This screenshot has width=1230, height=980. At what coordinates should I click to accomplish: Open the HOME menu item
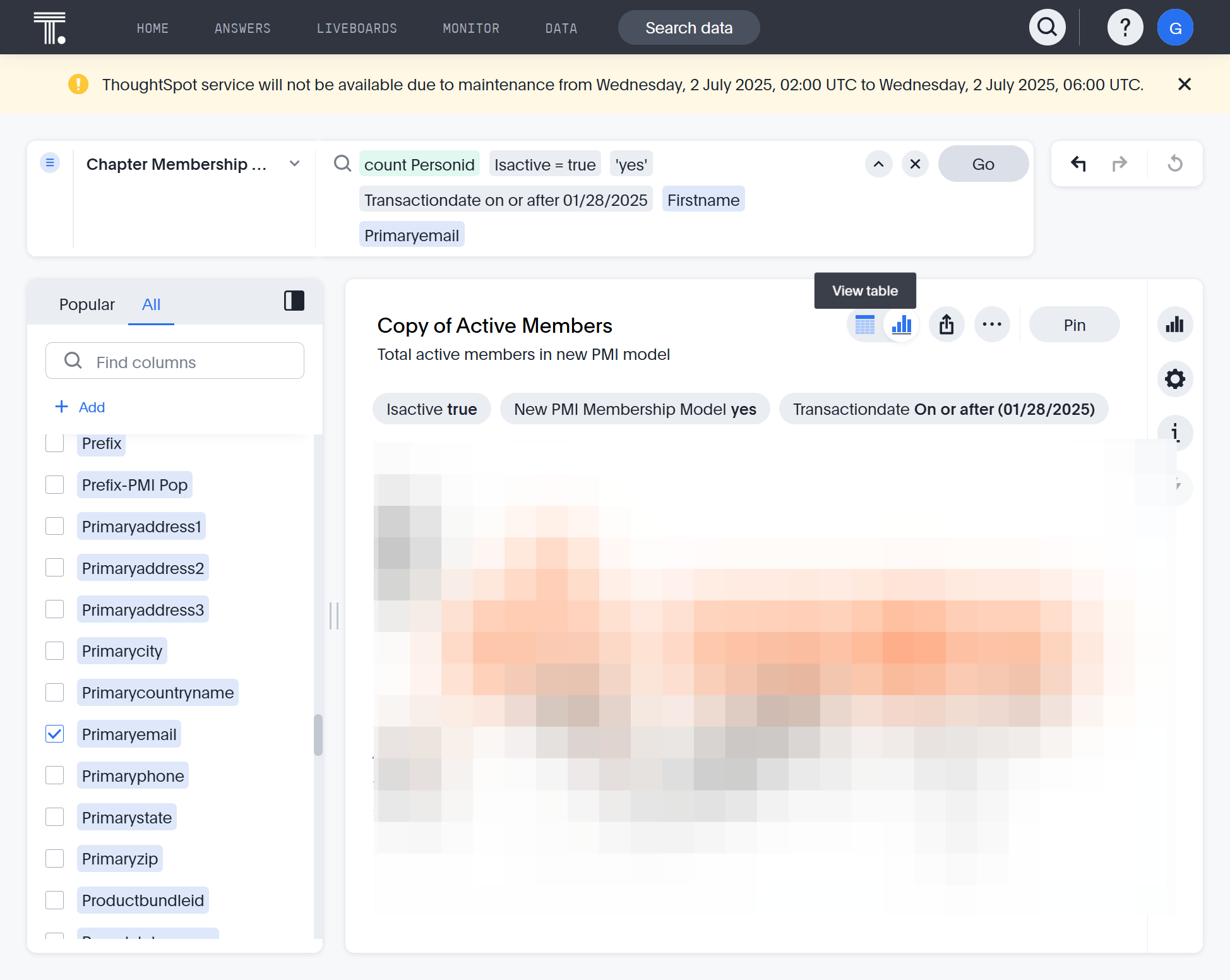[152, 28]
